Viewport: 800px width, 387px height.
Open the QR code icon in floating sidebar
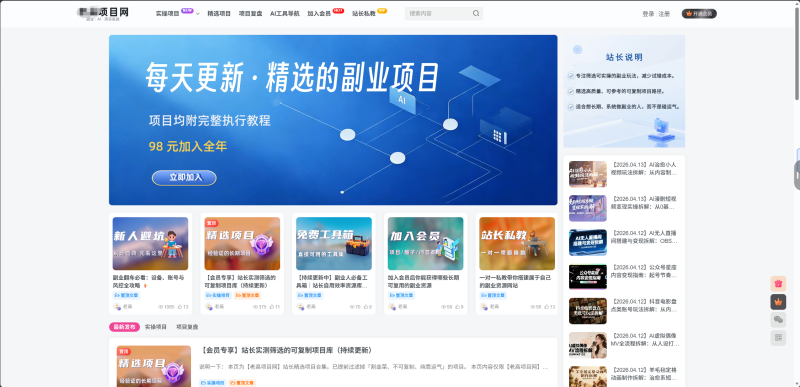(778, 338)
